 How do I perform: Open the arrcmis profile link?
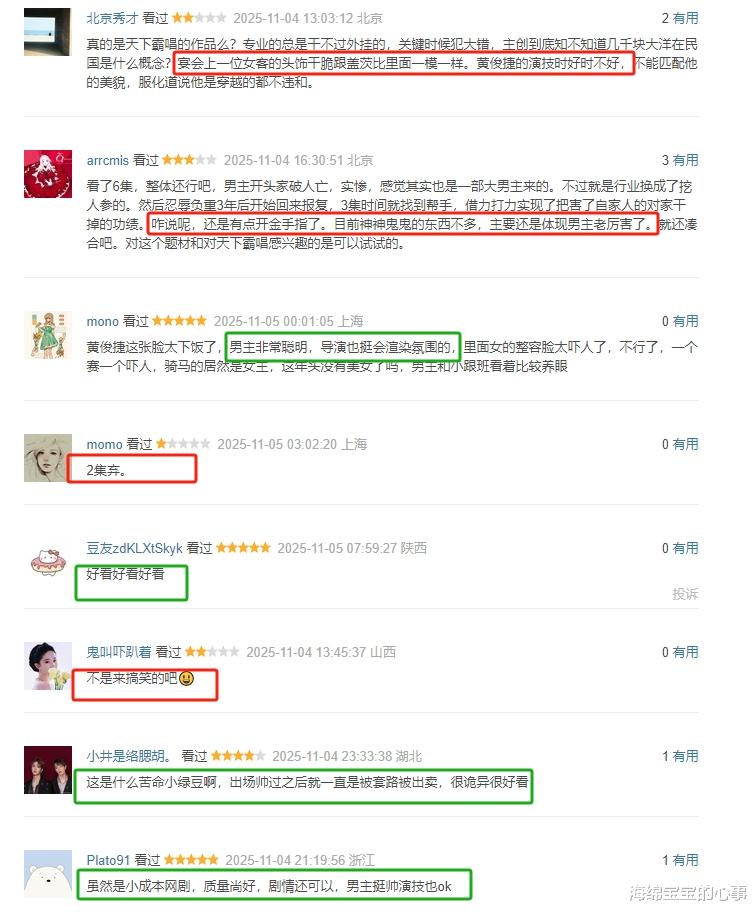[x=108, y=160]
